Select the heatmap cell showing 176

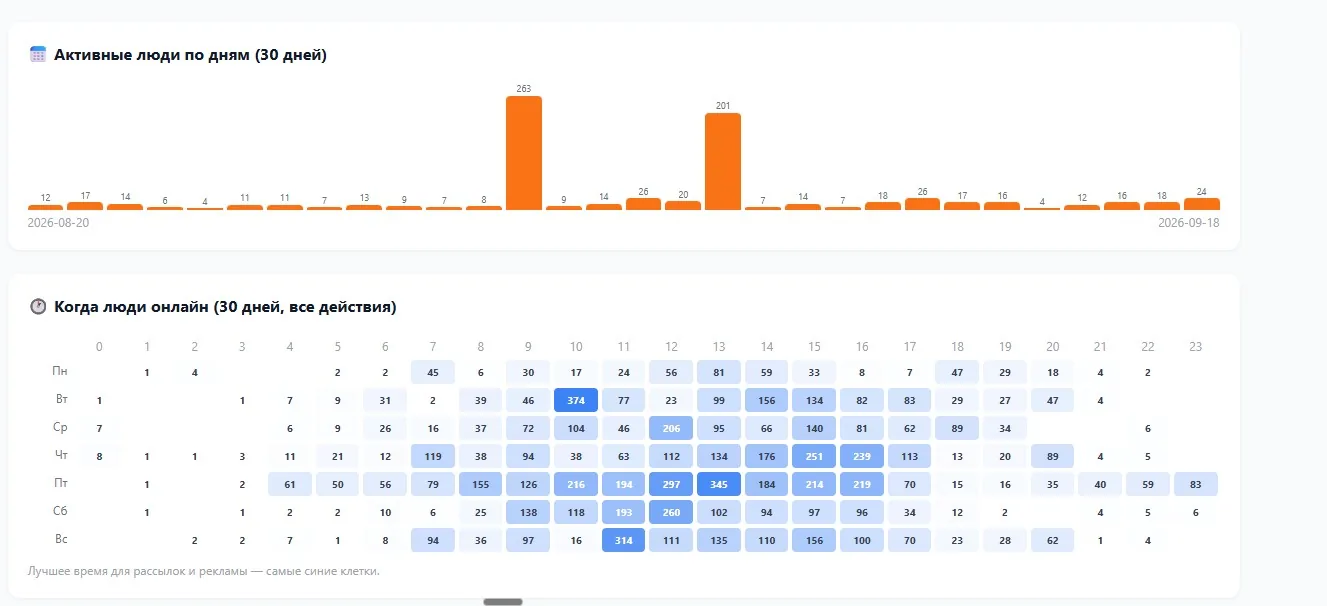point(767,456)
